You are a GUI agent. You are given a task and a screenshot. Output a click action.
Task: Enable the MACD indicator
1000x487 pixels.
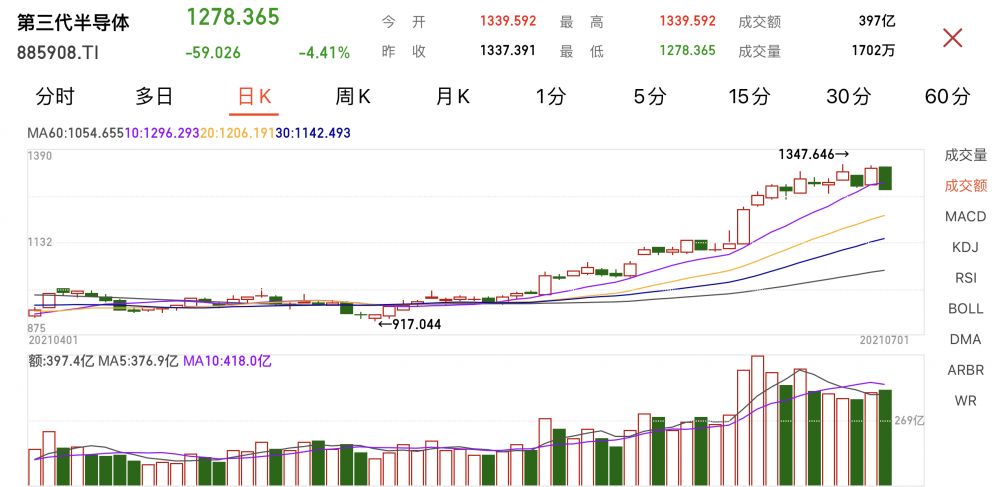pyautogui.click(x=965, y=217)
